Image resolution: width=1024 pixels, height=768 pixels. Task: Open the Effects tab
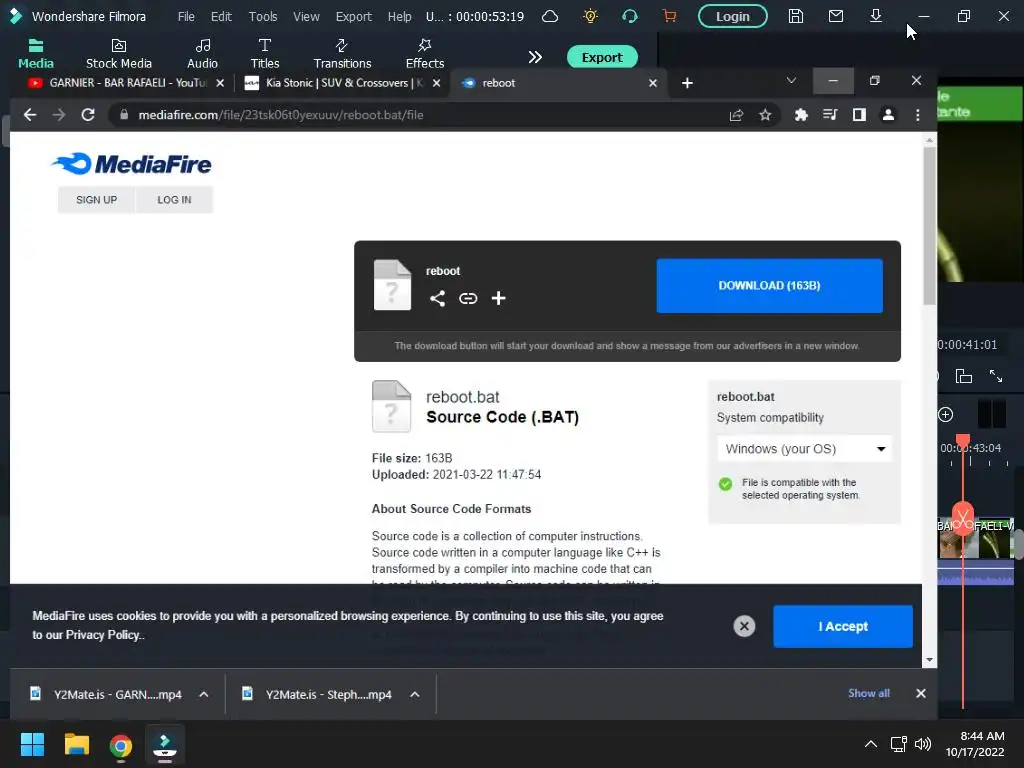point(424,54)
